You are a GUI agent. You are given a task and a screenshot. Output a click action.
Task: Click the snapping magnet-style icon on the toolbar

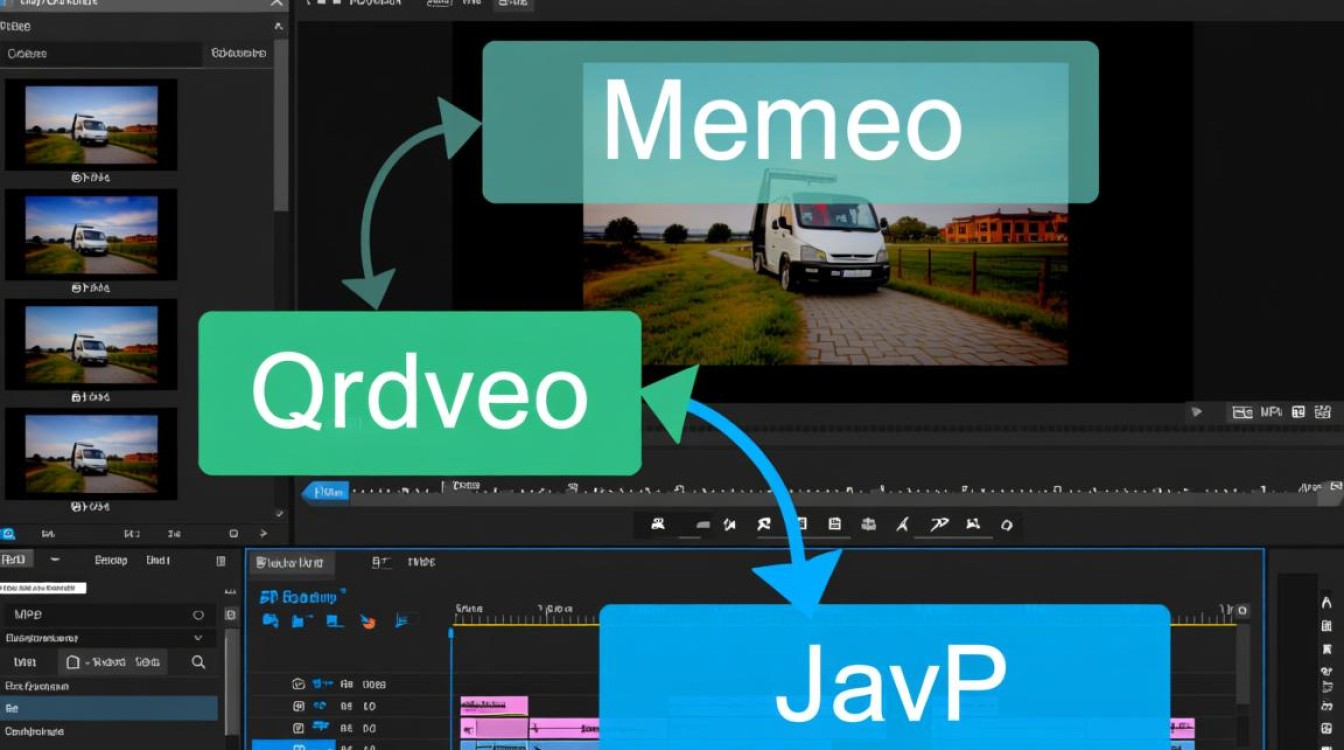point(869,524)
